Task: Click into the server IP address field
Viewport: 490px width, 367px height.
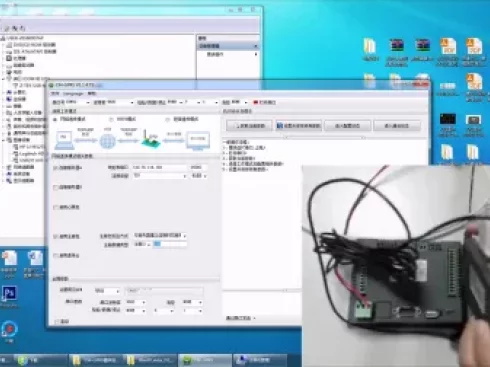Action: point(159,167)
